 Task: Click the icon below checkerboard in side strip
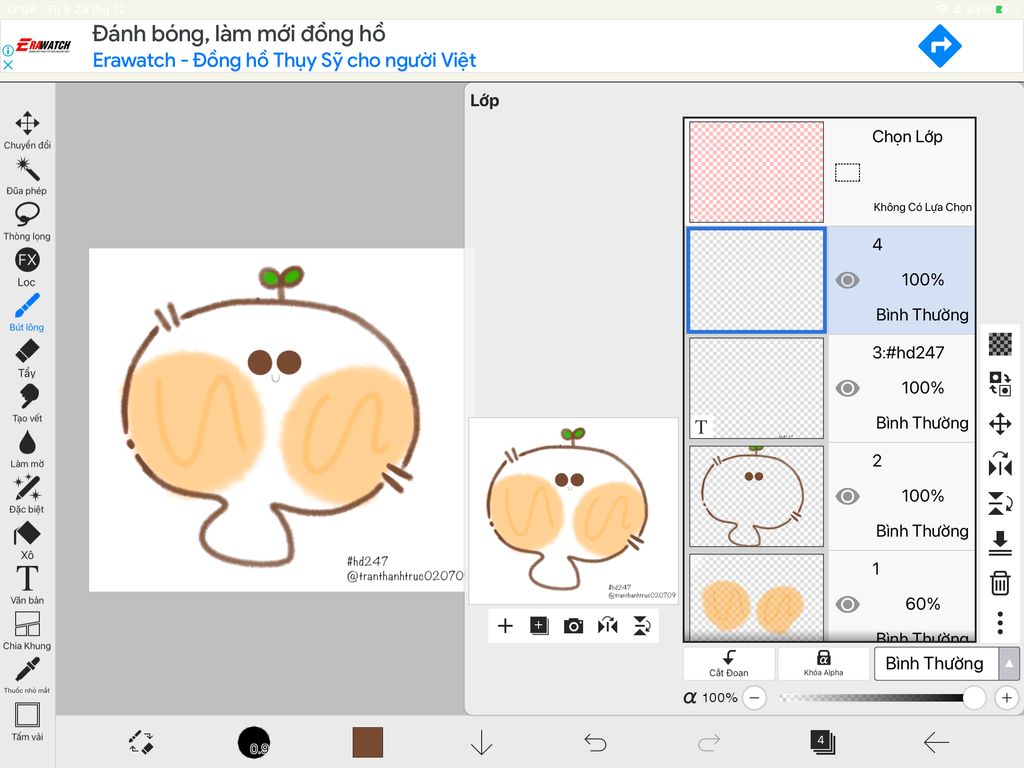coord(1000,384)
